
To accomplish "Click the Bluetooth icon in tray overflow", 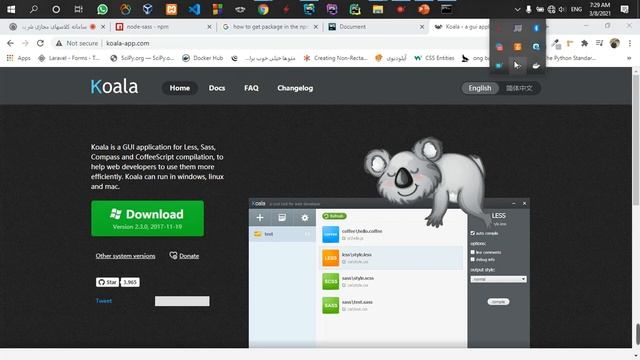I will coord(536,28).
